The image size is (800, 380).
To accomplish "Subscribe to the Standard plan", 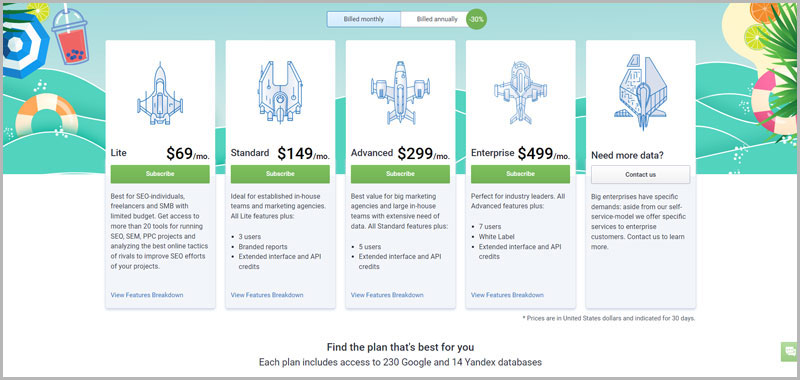I will pos(280,174).
